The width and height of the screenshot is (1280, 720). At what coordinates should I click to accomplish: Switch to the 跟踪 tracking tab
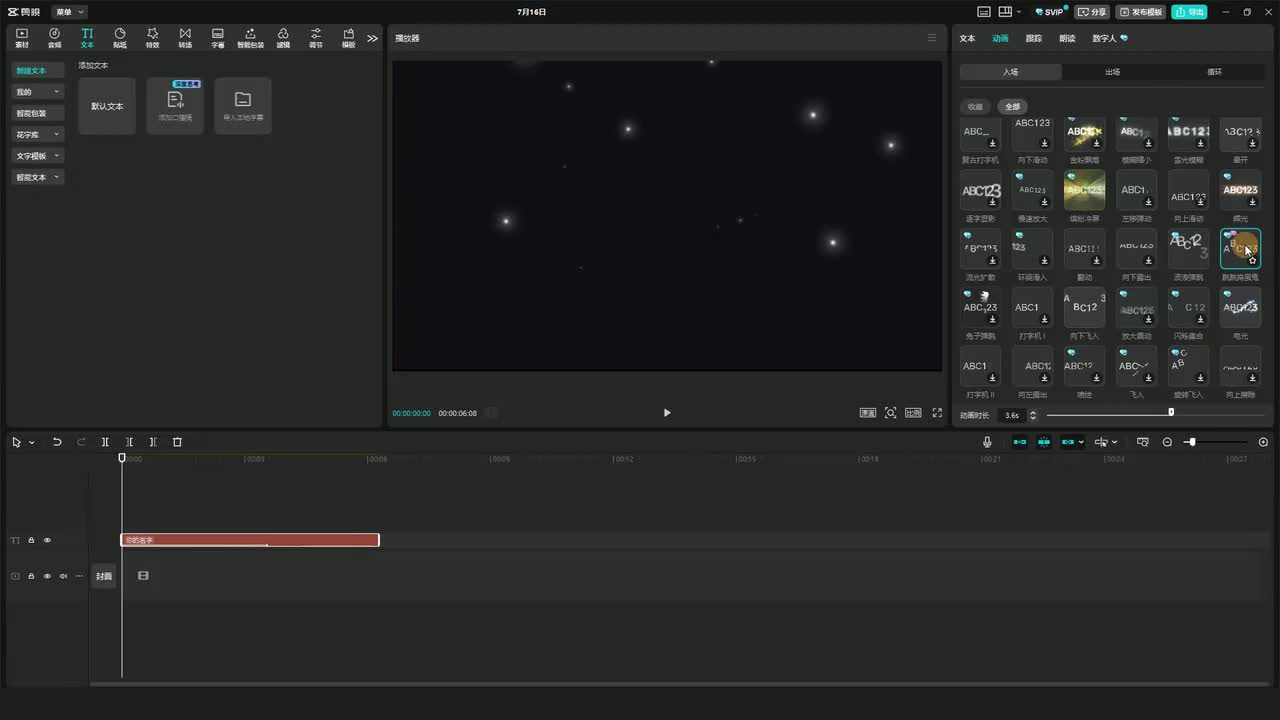1033,38
